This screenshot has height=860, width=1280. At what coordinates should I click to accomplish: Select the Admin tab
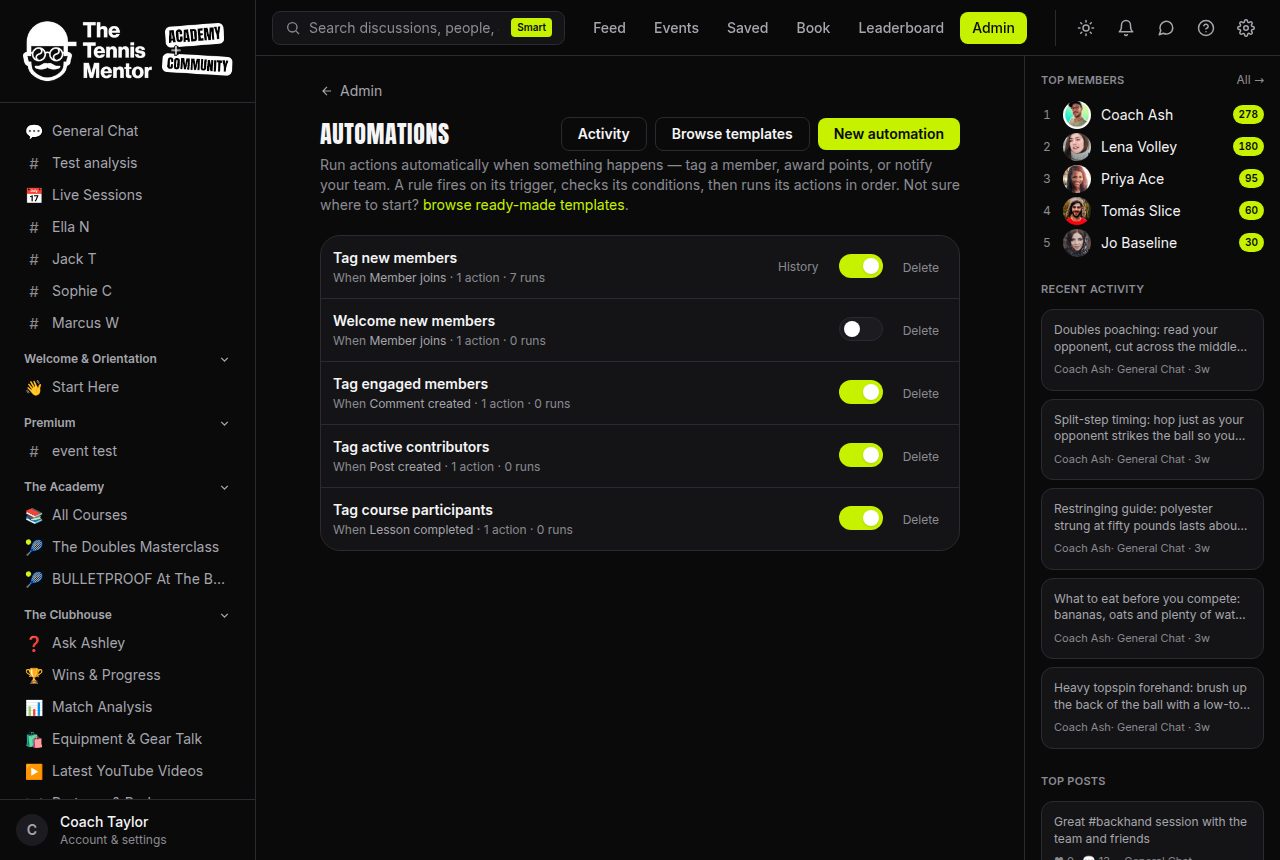(993, 28)
